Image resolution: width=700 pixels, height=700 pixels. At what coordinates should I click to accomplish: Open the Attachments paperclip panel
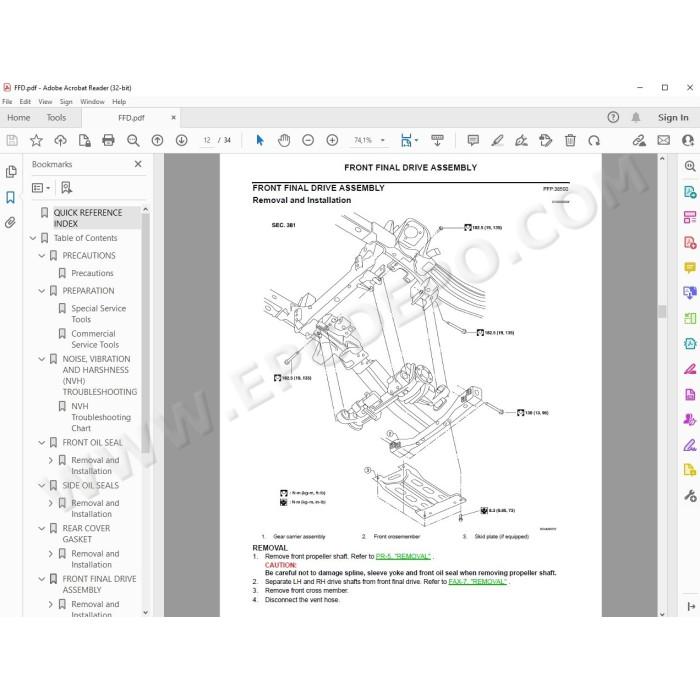point(11,222)
